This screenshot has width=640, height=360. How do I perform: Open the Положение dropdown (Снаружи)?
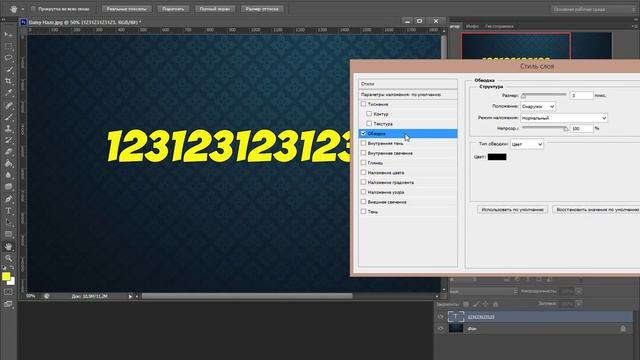[538, 107]
